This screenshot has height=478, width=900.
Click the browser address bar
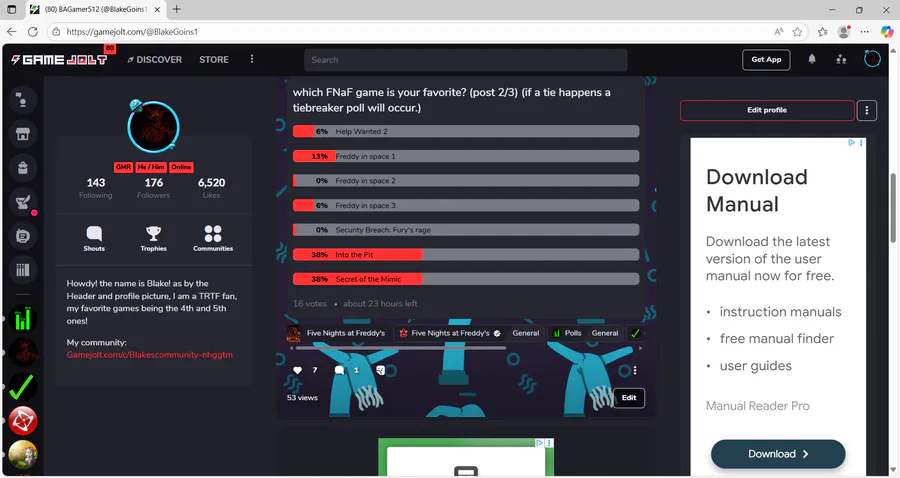[x=419, y=32]
